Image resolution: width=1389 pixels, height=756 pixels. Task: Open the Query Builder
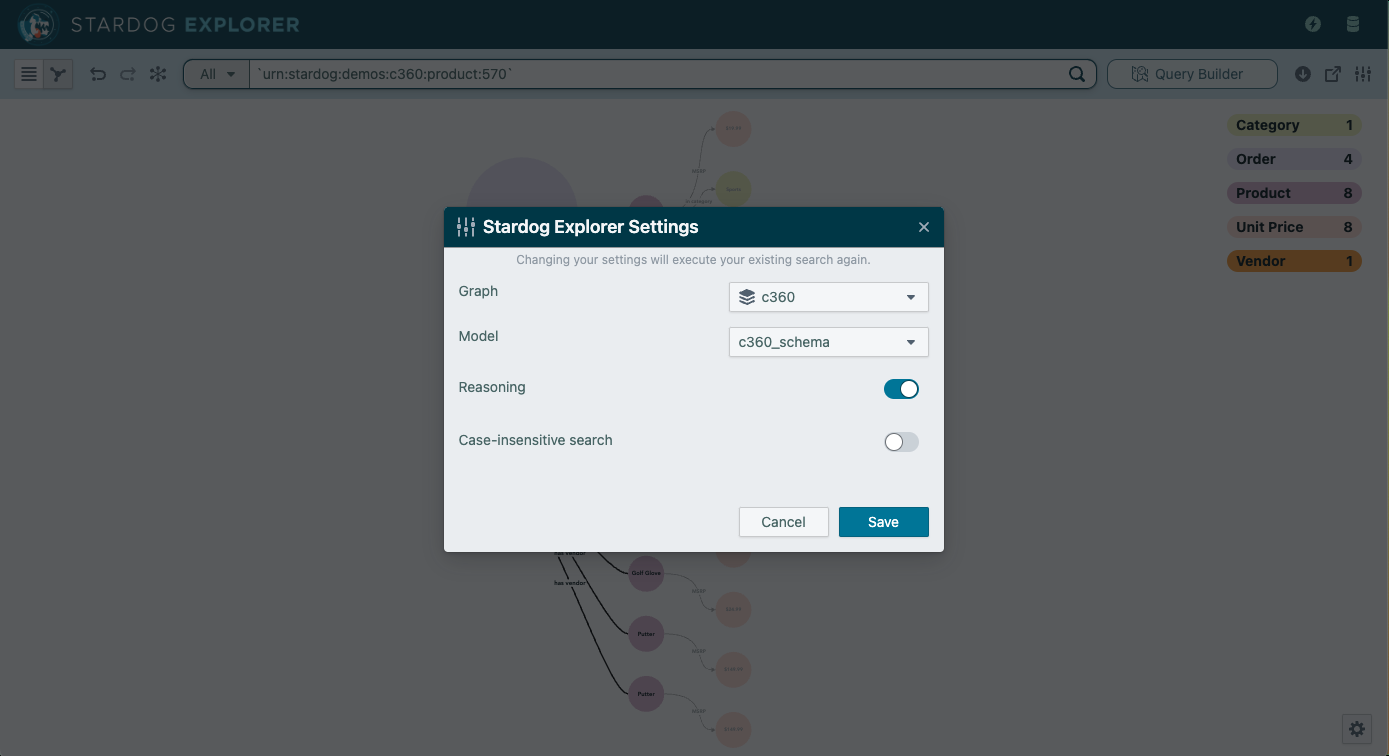pos(1192,73)
